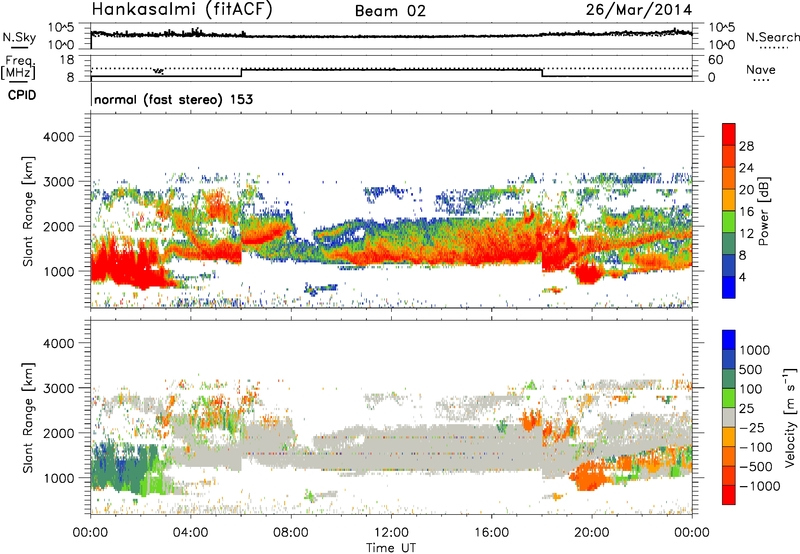Click the red high-power patch near 01:00
800x554 pixels.
pos(122,265)
